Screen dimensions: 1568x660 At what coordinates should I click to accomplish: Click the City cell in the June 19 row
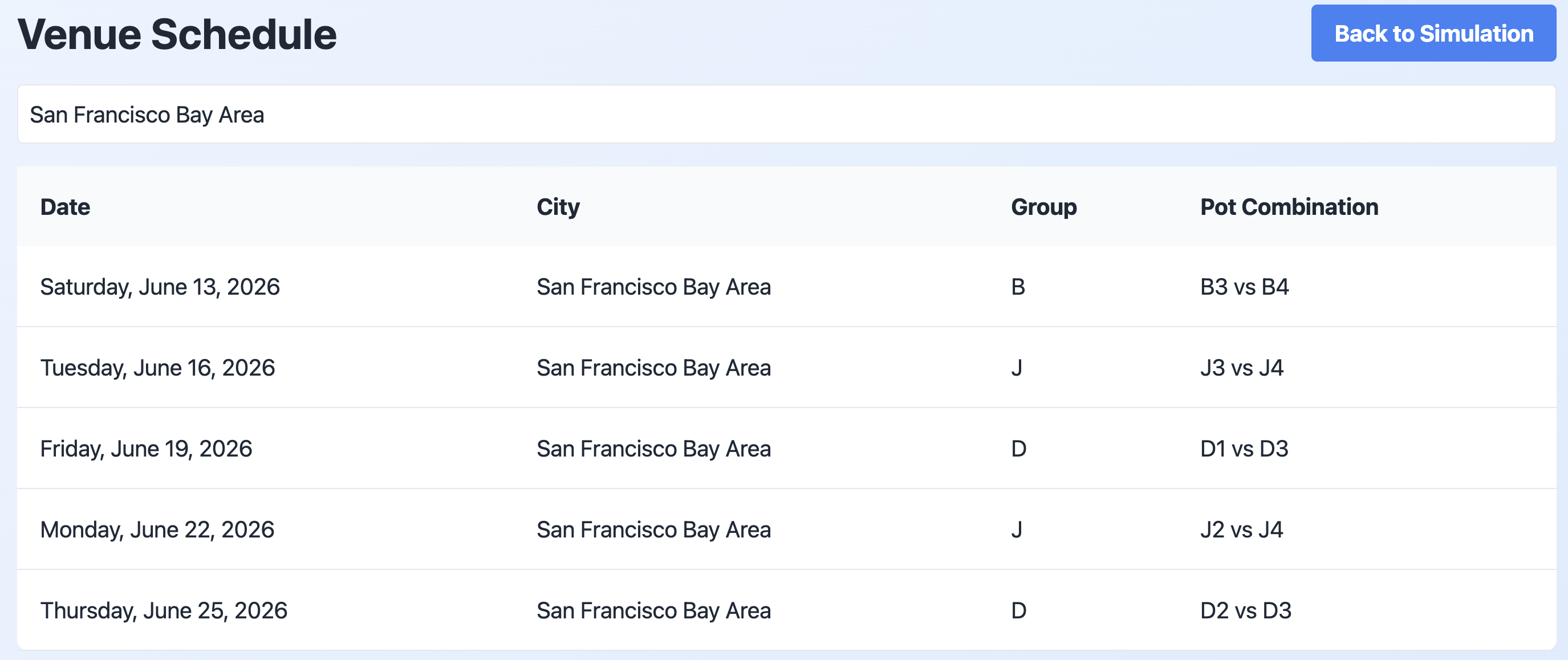point(653,449)
